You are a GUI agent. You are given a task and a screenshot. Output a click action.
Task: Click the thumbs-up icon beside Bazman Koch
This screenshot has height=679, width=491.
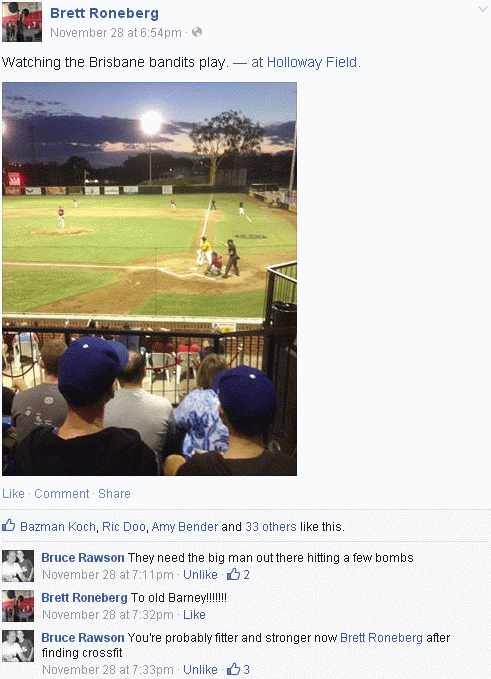point(9,526)
